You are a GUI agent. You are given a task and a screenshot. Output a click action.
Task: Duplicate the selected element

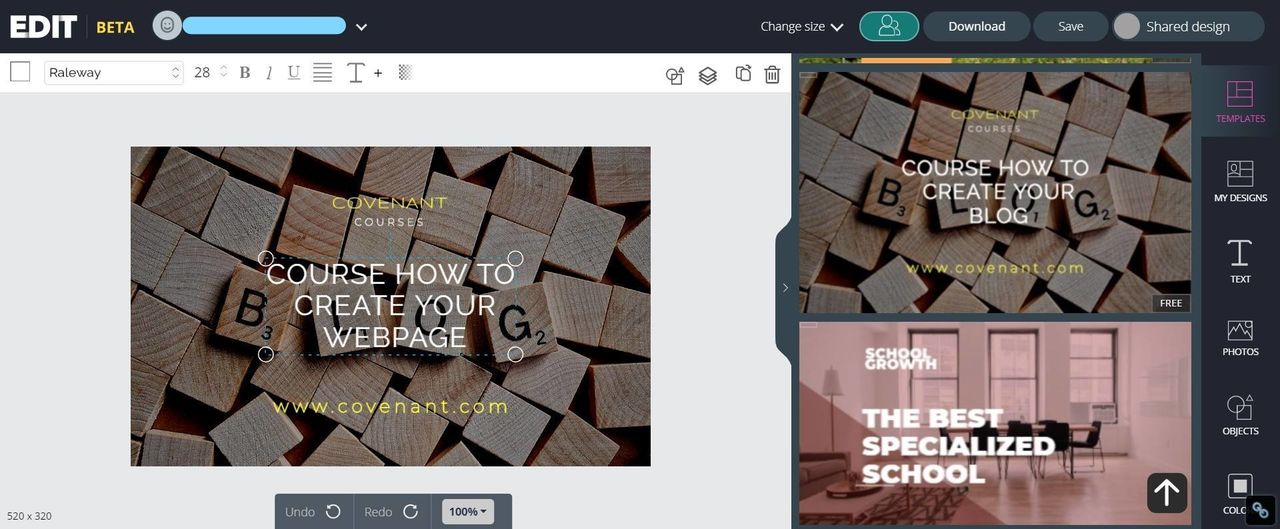(743, 74)
